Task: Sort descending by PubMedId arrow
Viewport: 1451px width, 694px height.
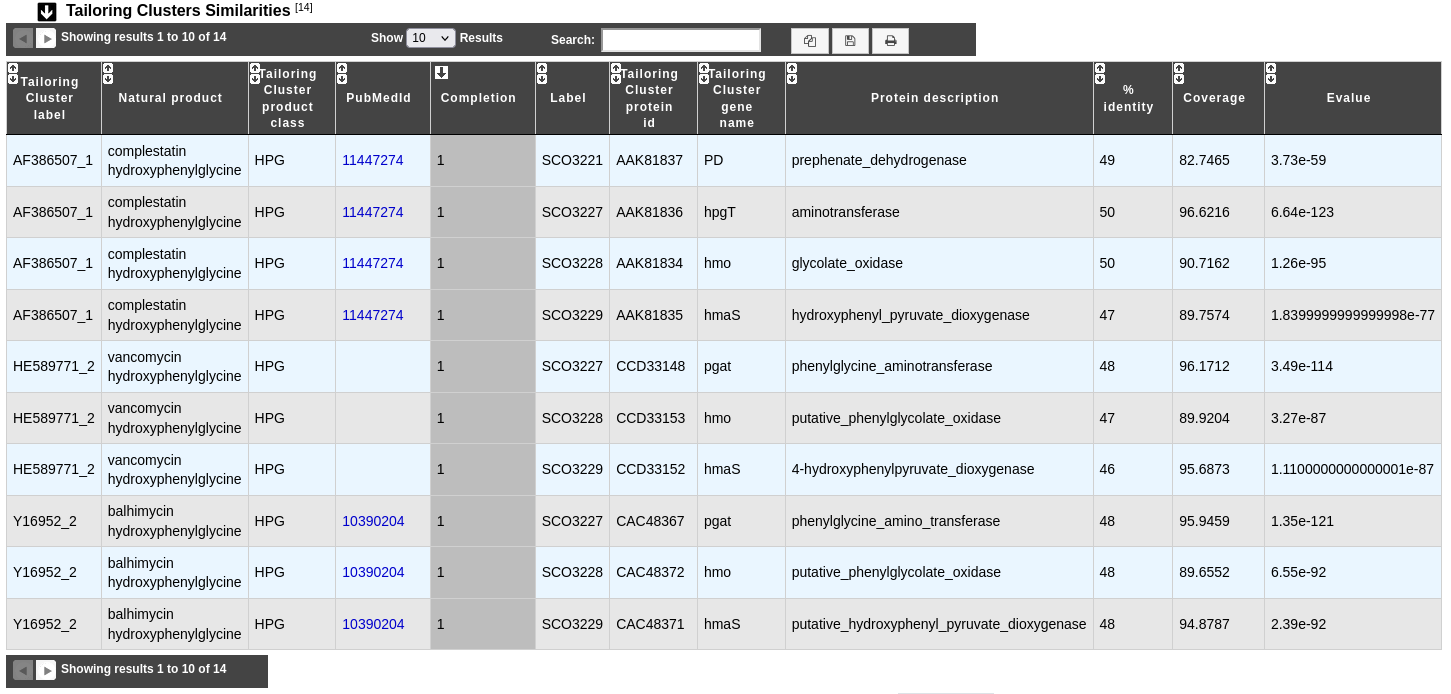Action: (342, 79)
